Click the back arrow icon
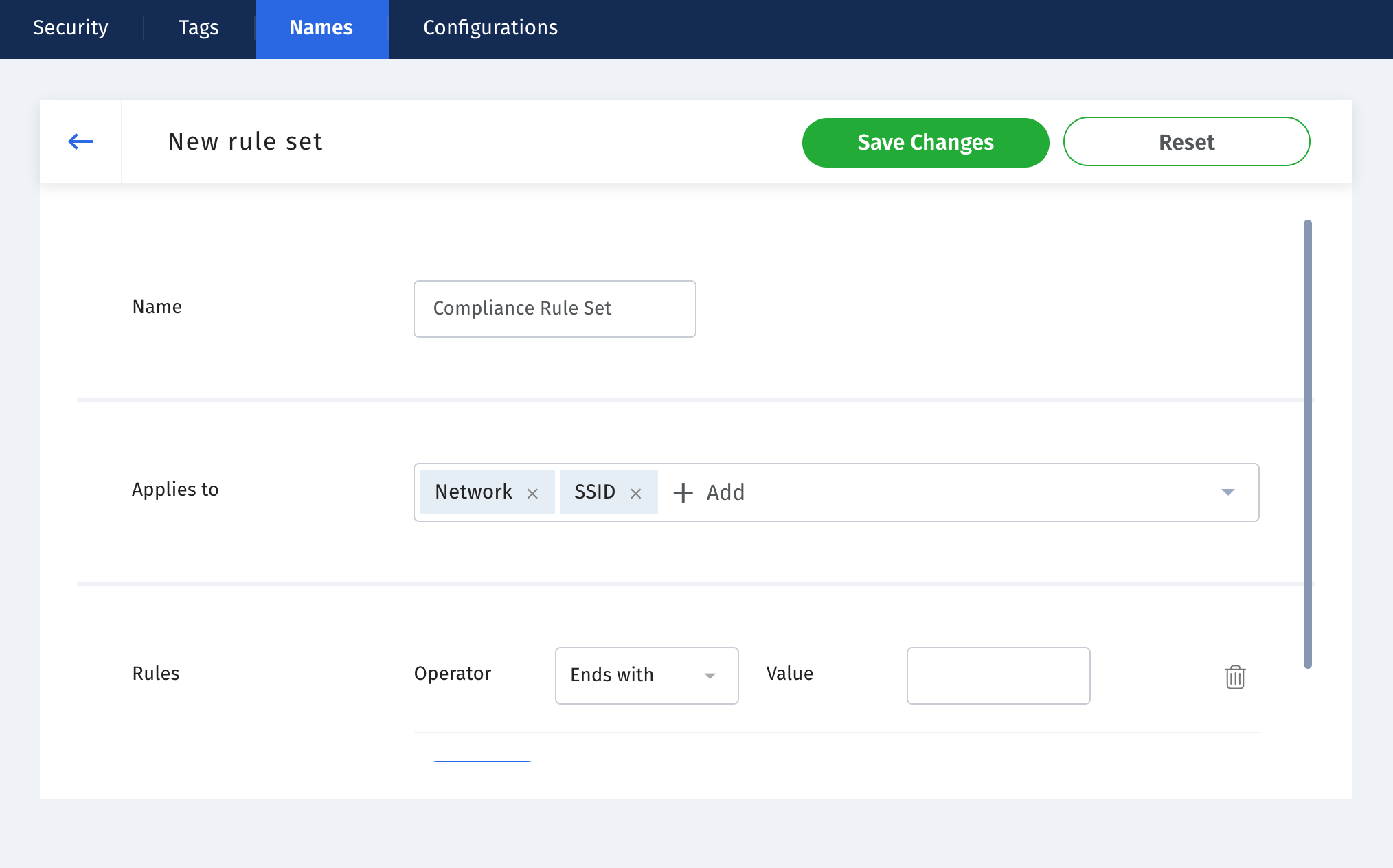Viewport: 1393px width, 868px height. point(80,141)
